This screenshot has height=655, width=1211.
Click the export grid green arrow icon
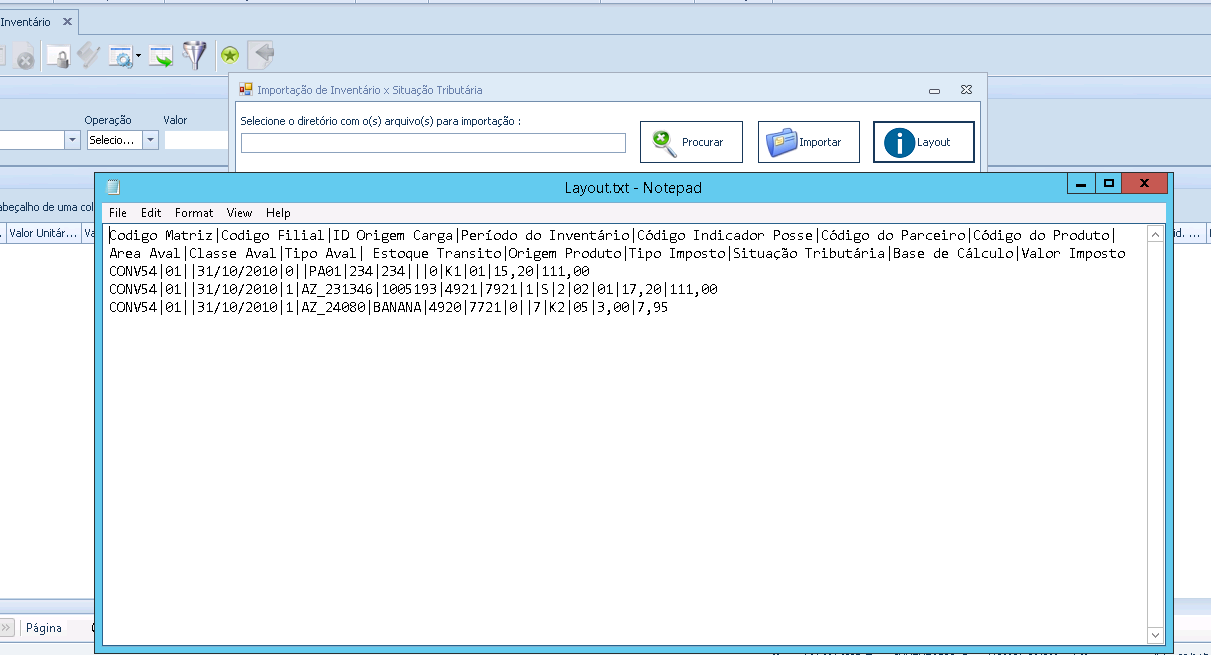160,57
